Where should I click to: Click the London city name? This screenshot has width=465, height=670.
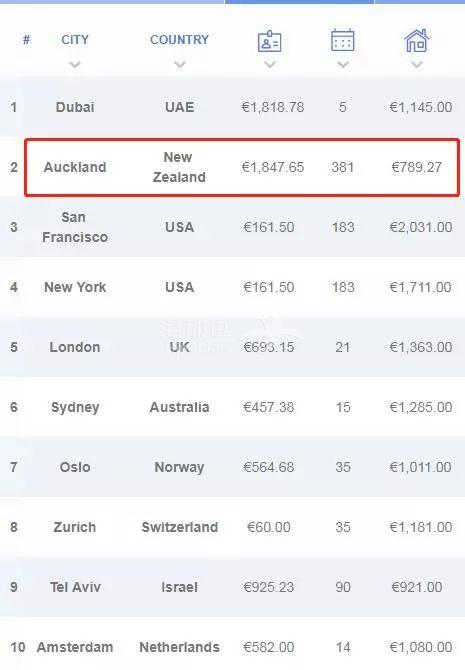click(x=75, y=347)
